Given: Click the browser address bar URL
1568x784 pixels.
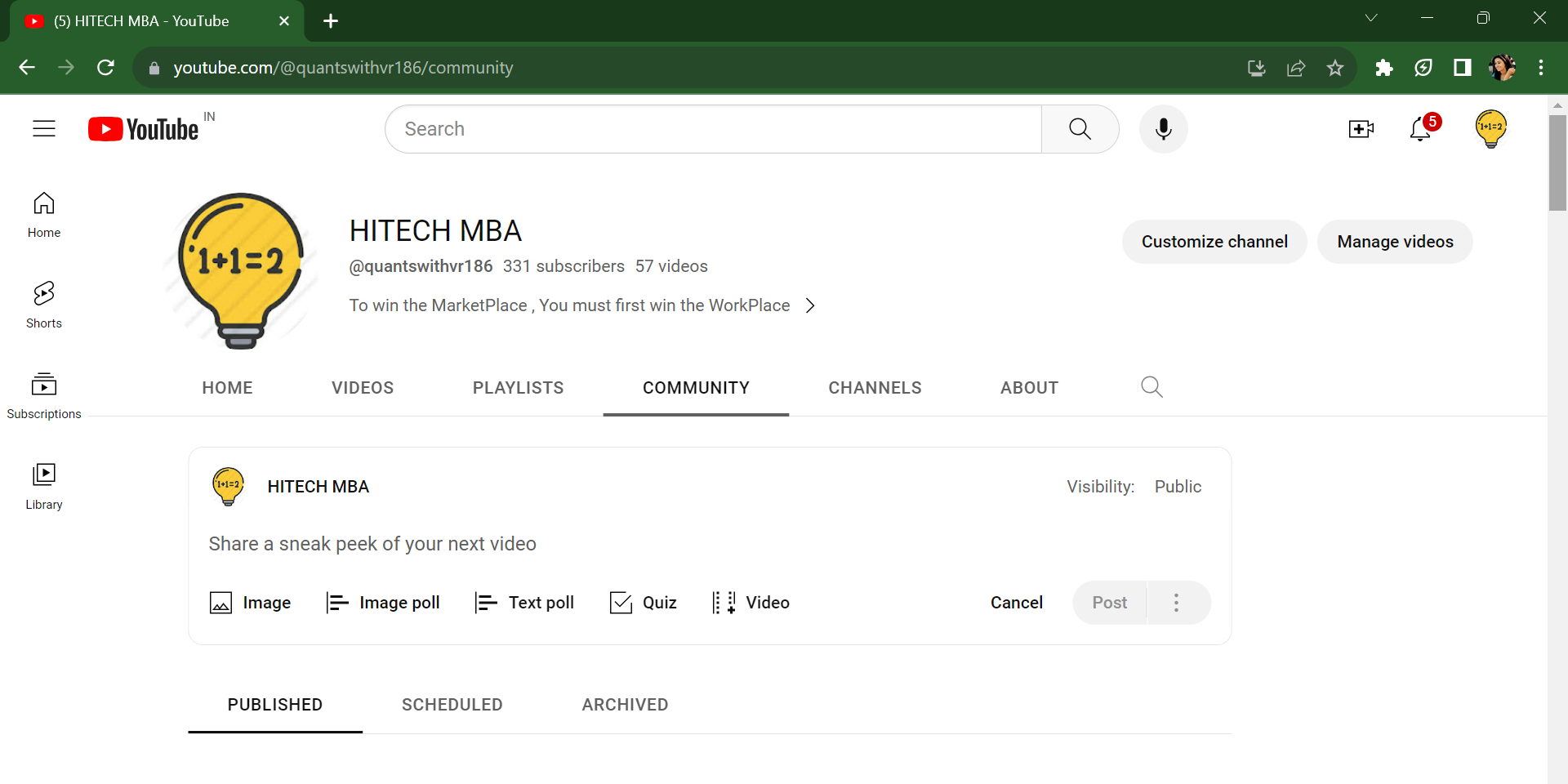Looking at the screenshot, I should pyautogui.click(x=343, y=68).
